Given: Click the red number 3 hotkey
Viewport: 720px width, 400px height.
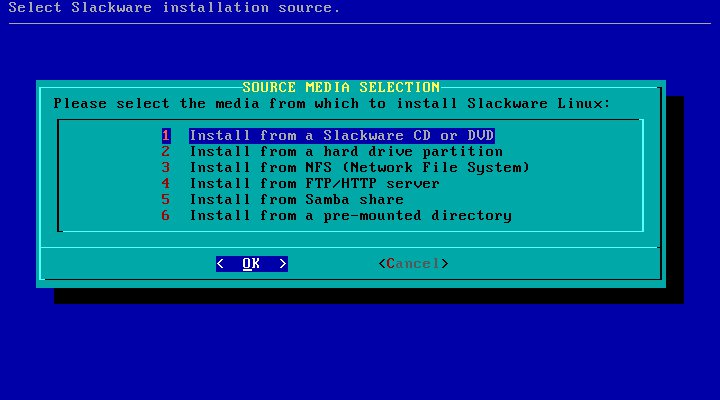Looking at the screenshot, I should pos(166,168).
